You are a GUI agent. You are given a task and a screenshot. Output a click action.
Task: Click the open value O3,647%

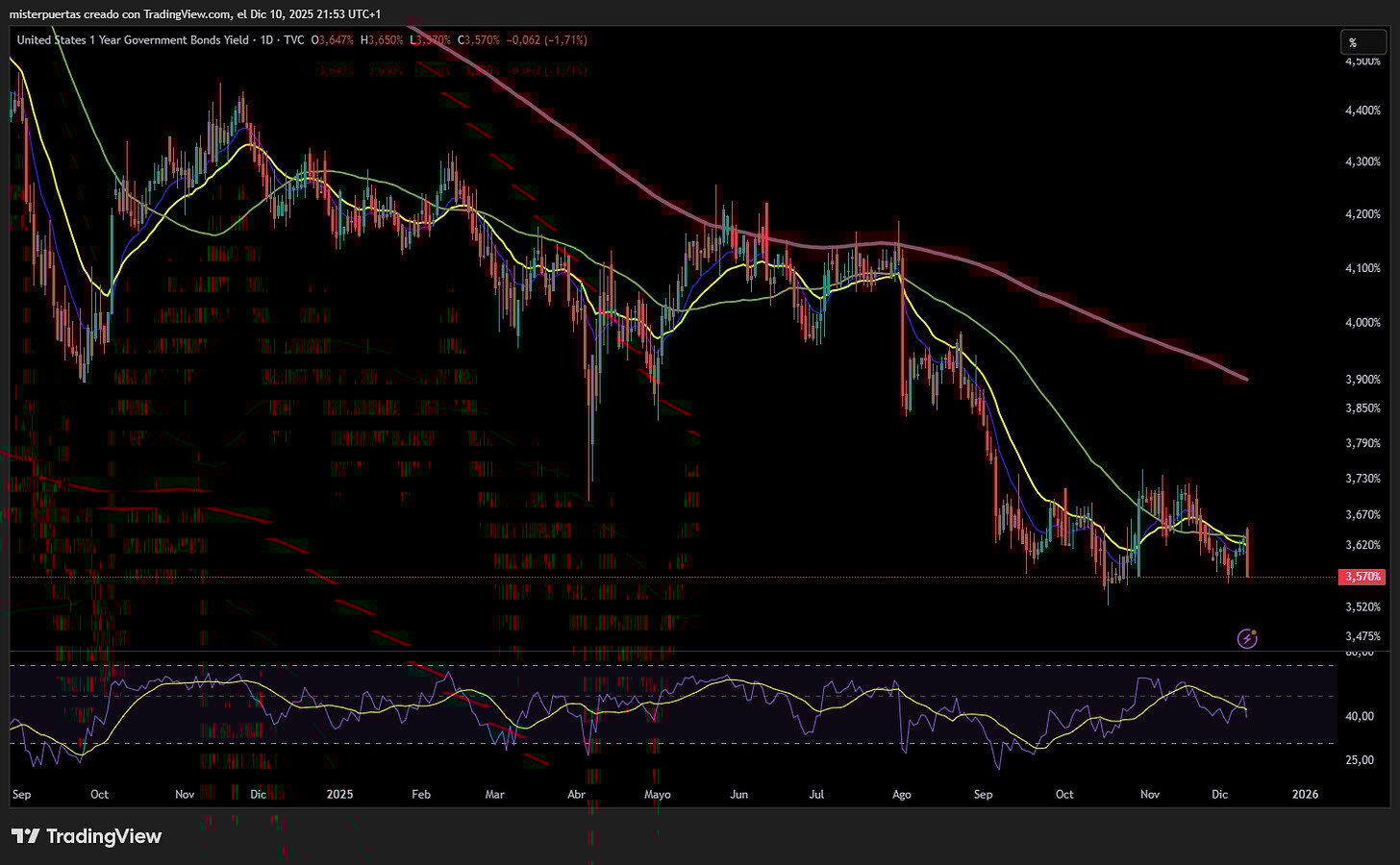point(334,40)
